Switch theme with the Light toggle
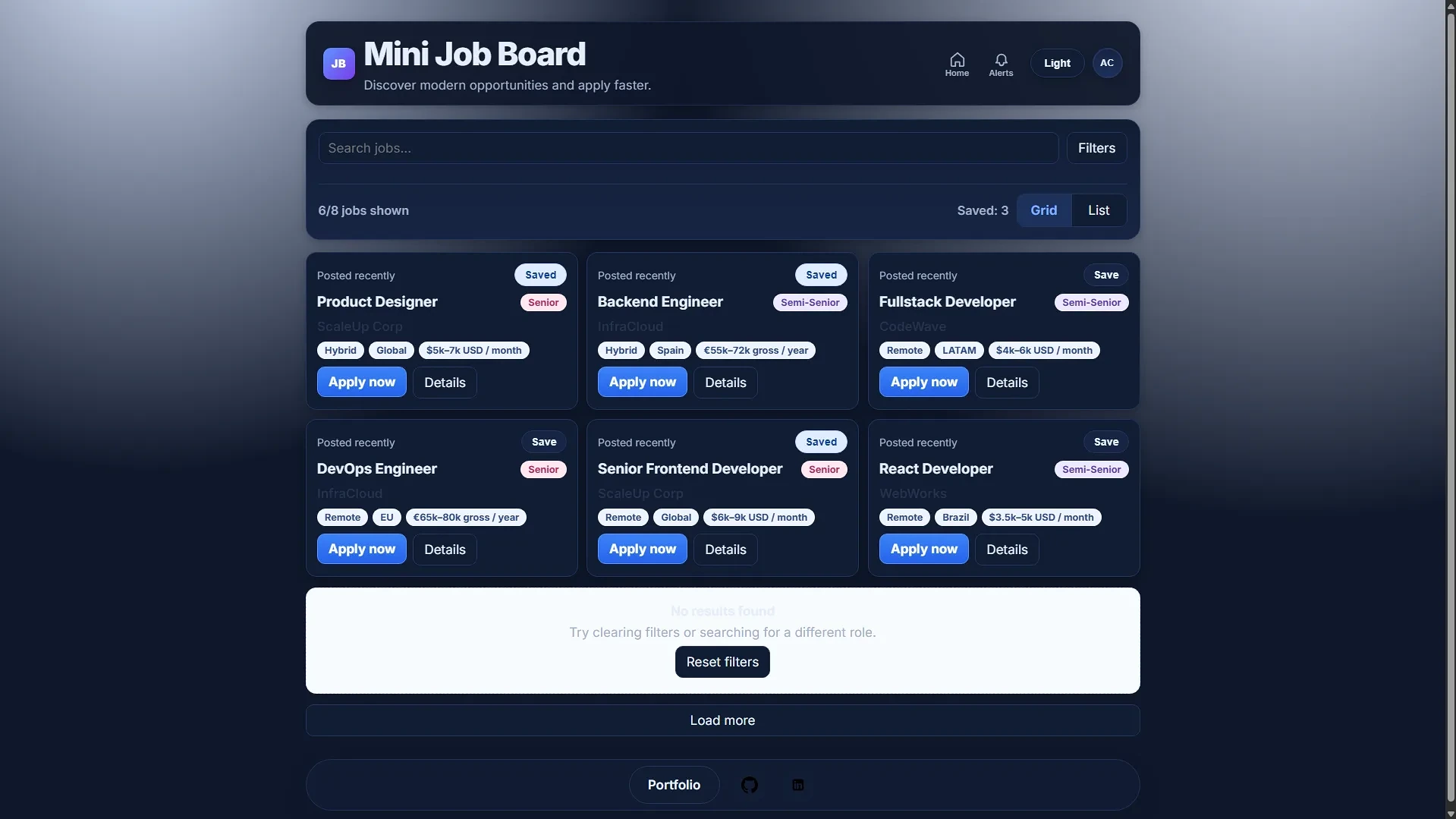 (x=1057, y=63)
